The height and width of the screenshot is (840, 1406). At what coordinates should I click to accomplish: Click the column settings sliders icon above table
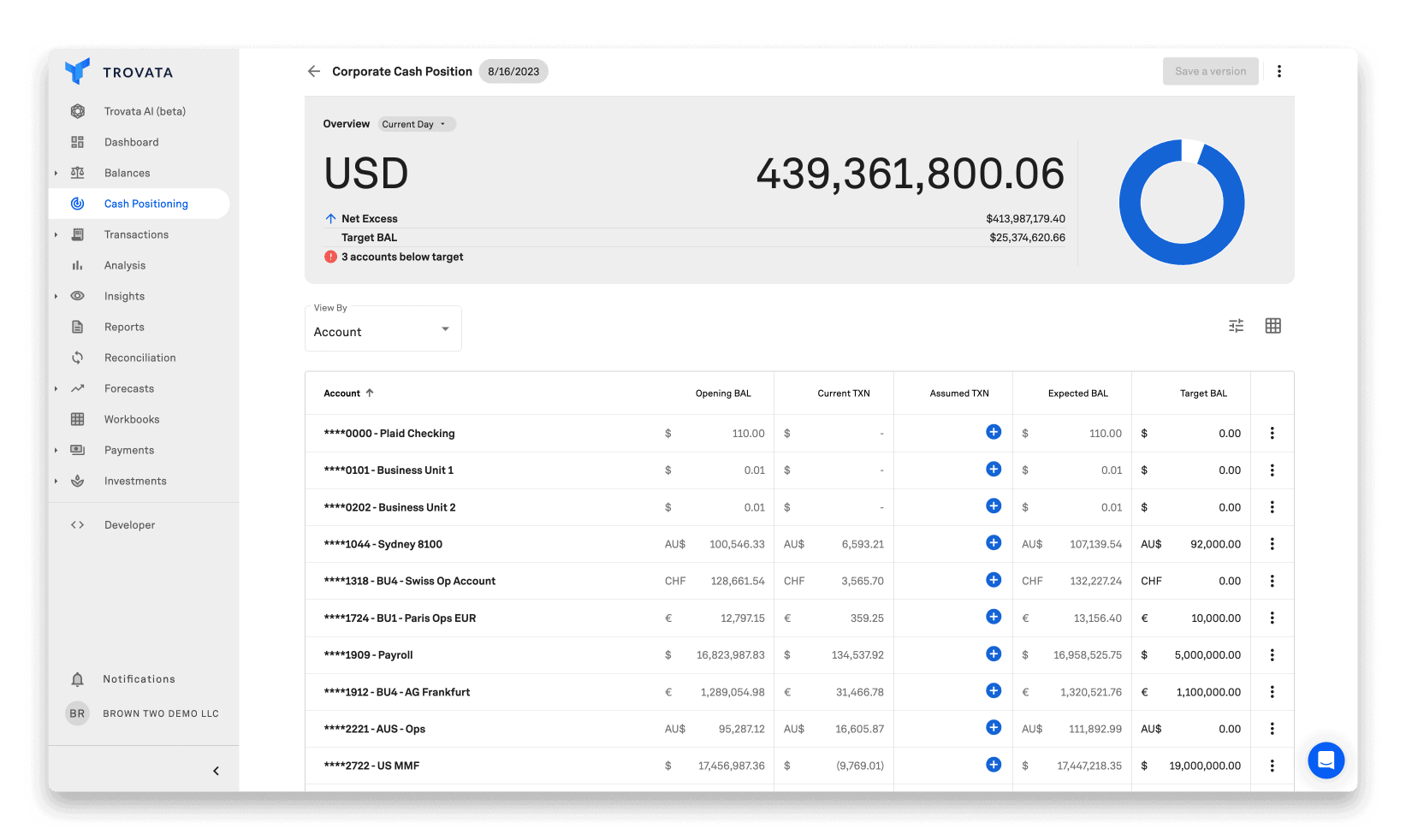click(x=1235, y=325)
